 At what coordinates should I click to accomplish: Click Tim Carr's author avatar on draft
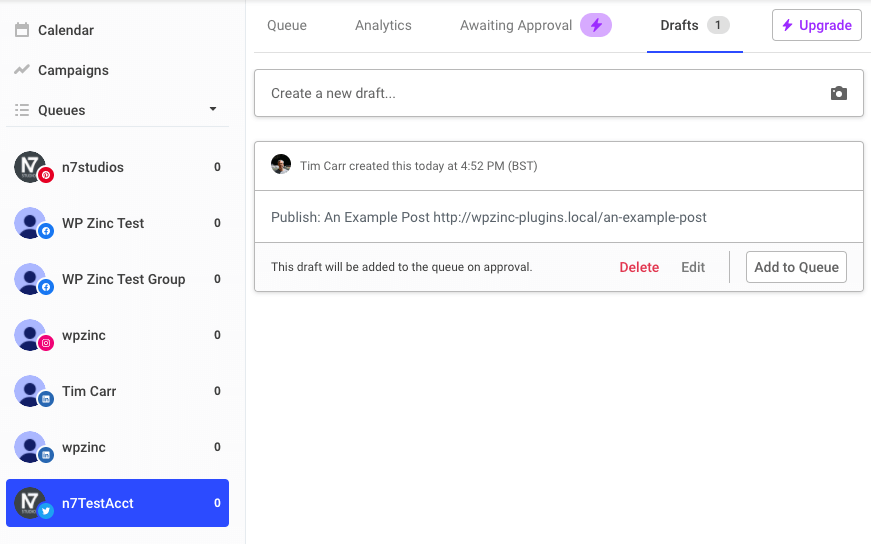pos(281,164)
